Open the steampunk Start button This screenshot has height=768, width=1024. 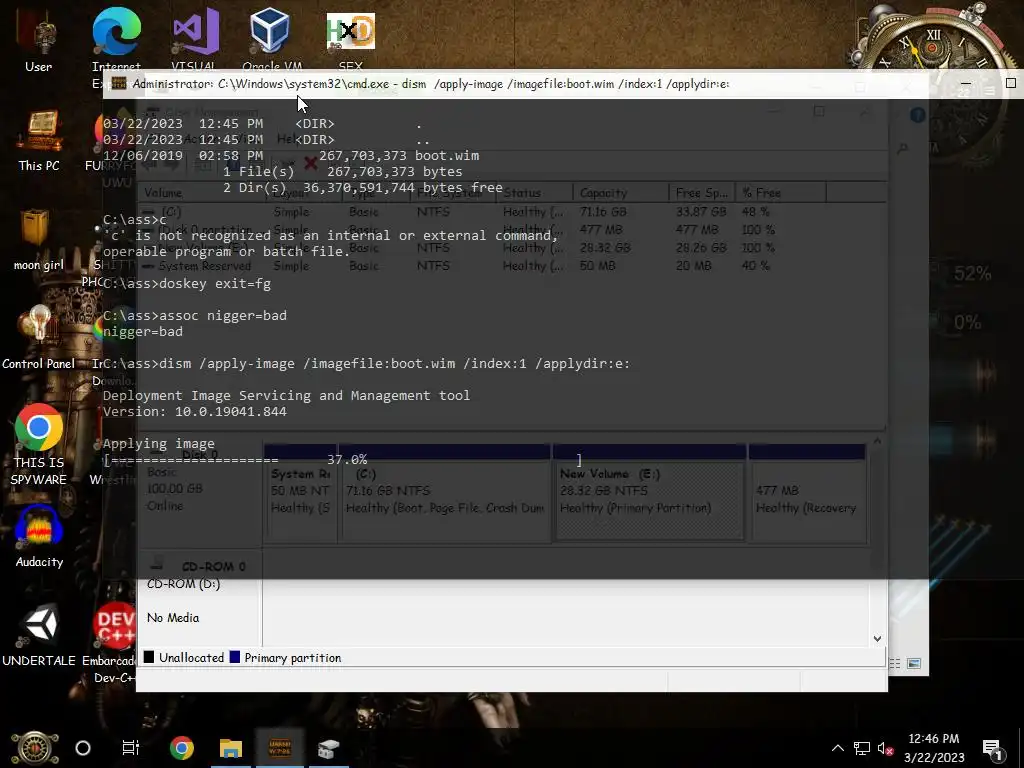click(x=35, y=748)
